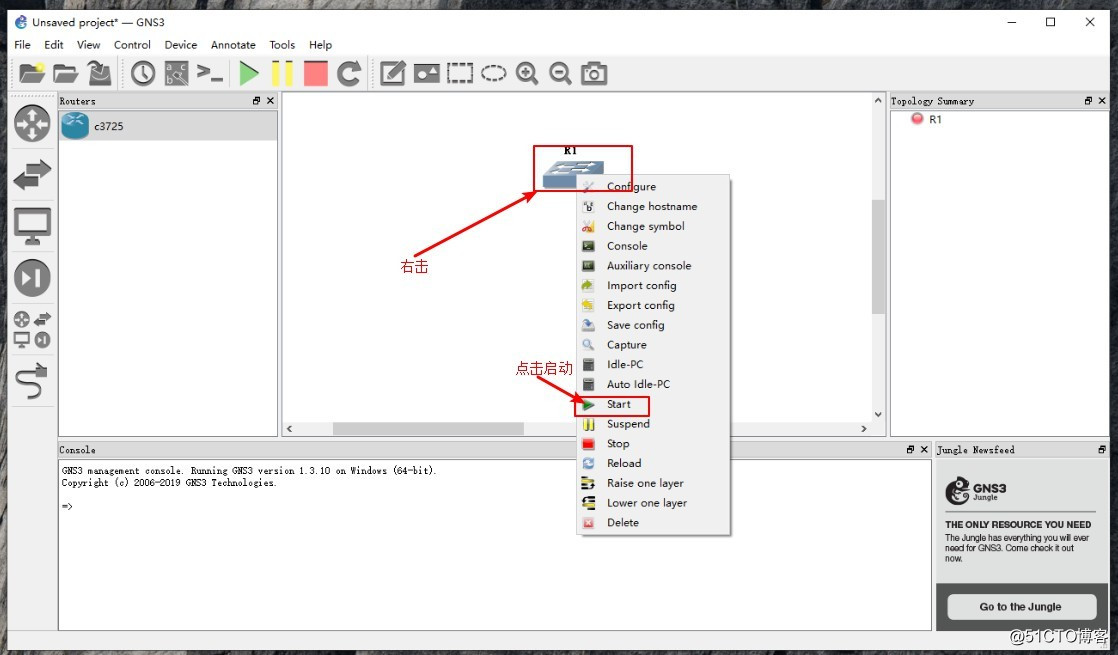This screenshot has height=655, width=1118.
Task: Select Draw an ellipse tool
Action: pos(493,73)
